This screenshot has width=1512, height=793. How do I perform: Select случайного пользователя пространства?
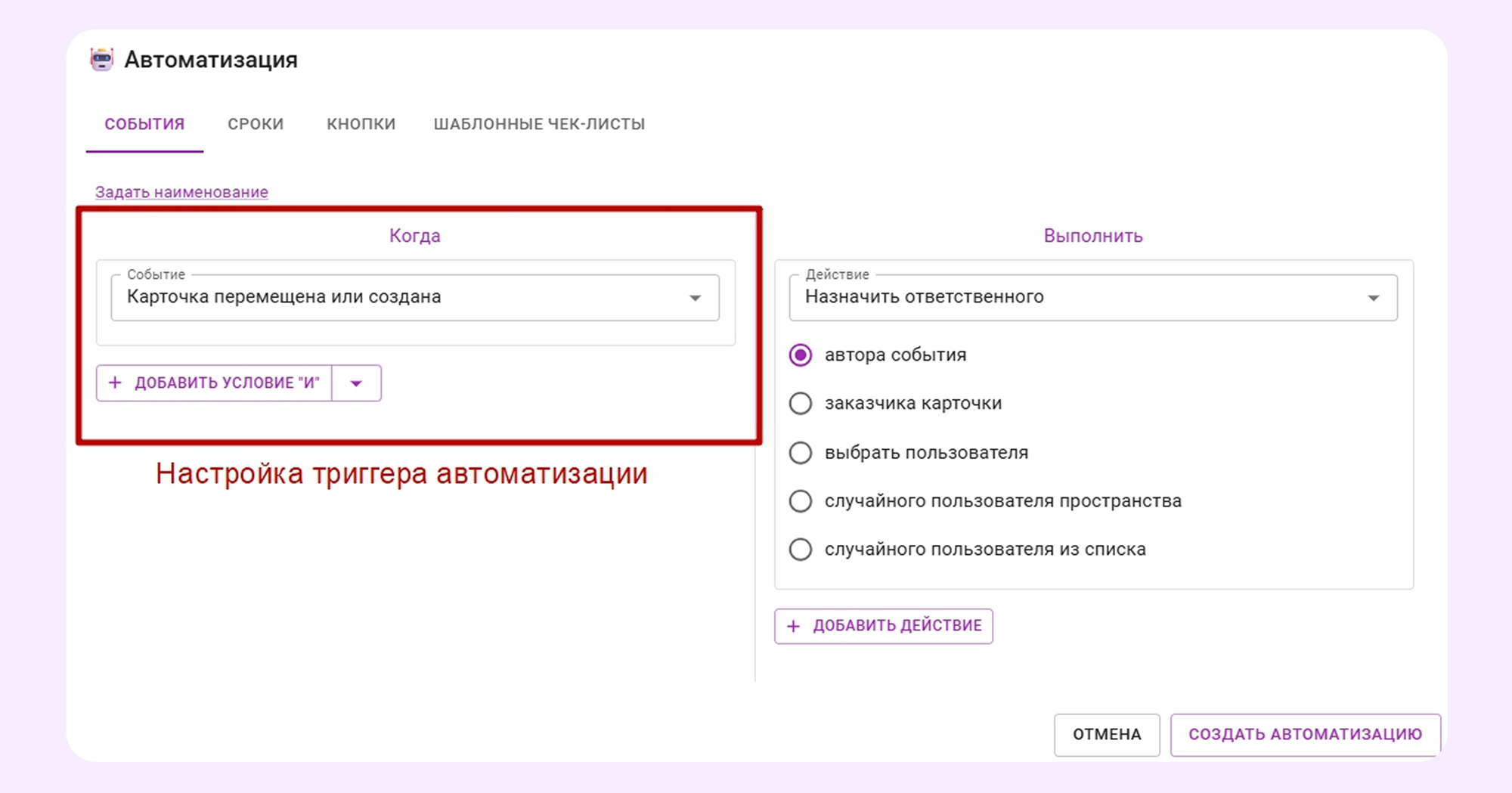pyautogui.click(x=800, y=500)
